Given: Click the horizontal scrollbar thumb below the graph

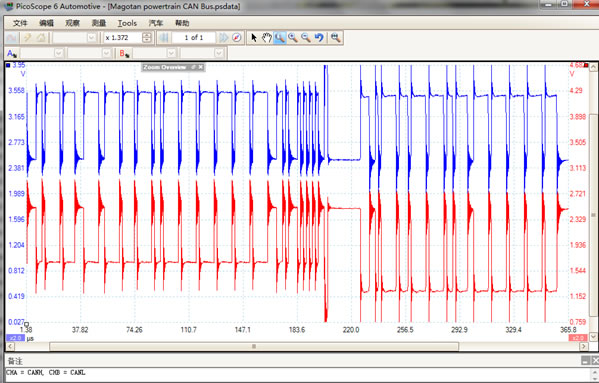Looking at the screenshot, I should point(254,346).
